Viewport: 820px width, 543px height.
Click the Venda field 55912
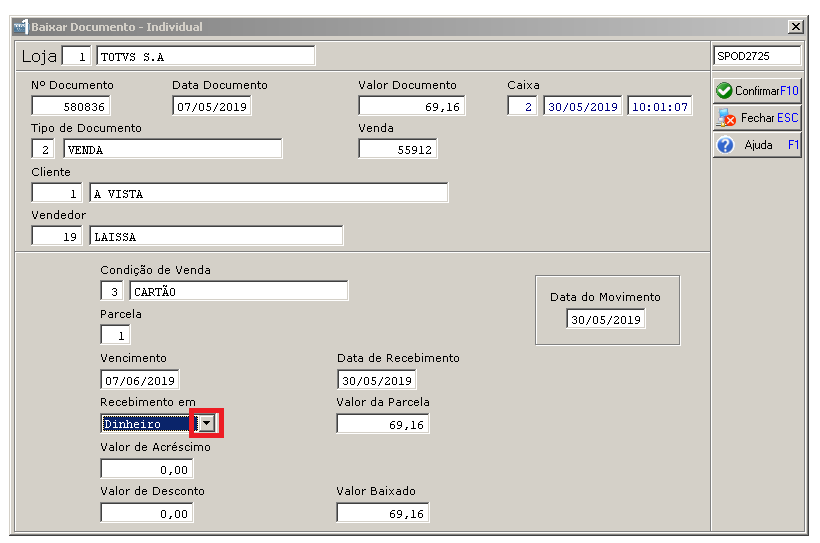click(x=397, y=149)
